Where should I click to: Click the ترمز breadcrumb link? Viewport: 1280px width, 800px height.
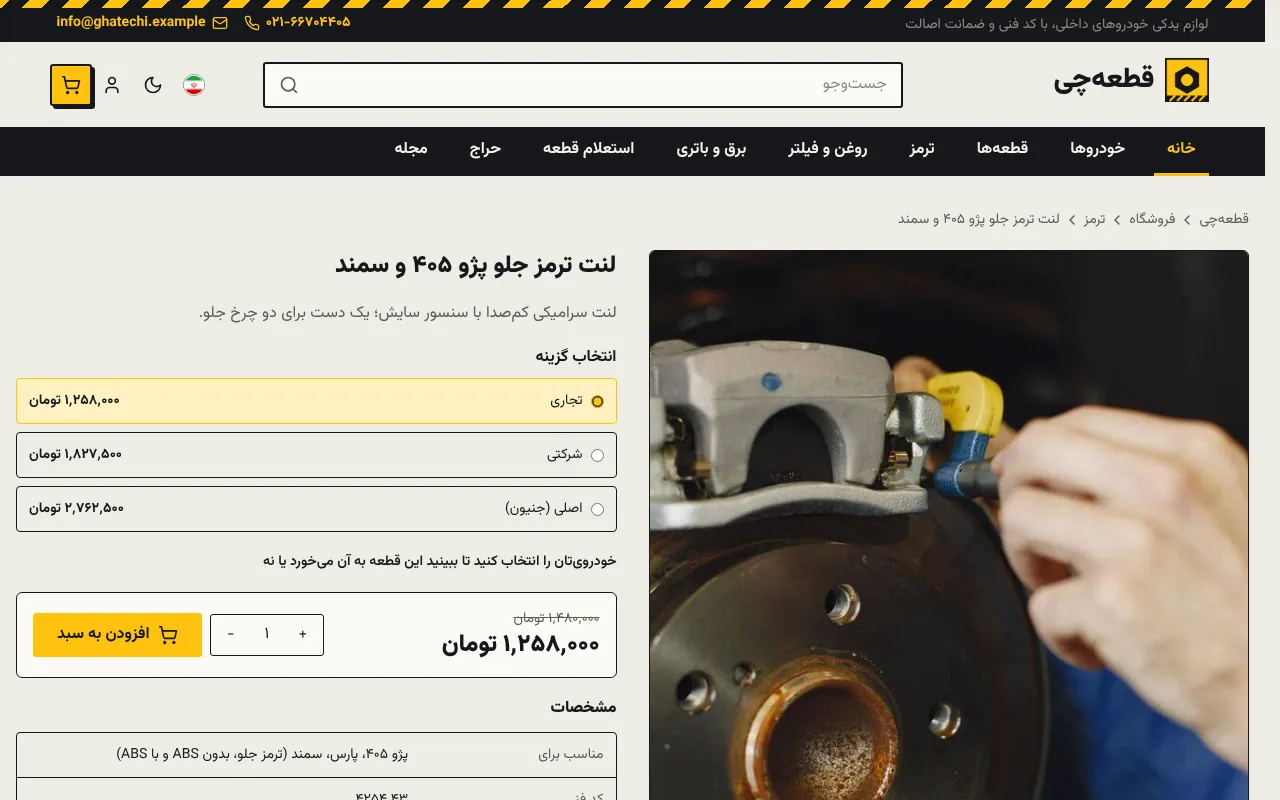click(1095, 219)
